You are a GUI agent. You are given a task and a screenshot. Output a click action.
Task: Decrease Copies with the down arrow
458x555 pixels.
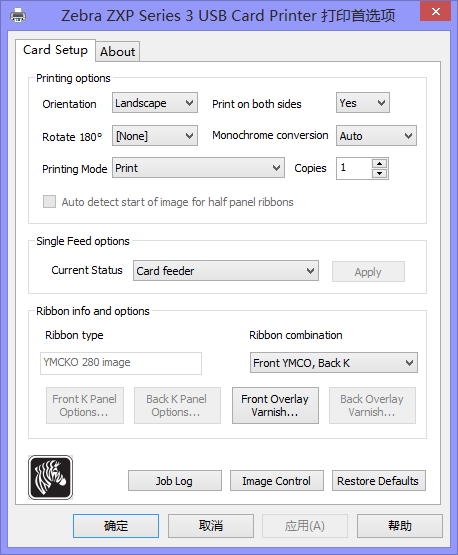(x=379, y=173)
